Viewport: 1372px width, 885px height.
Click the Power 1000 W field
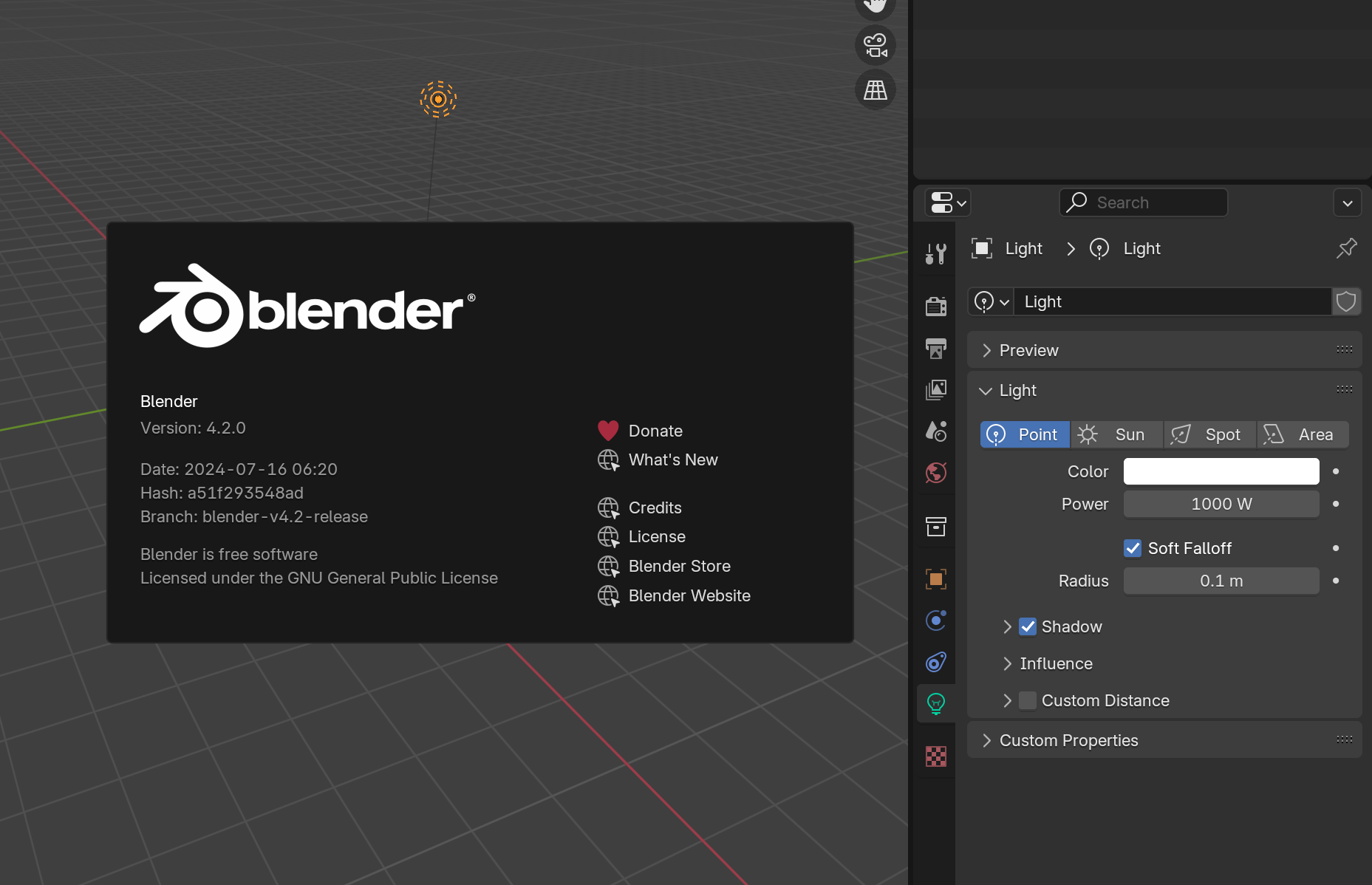[1221, 504]
